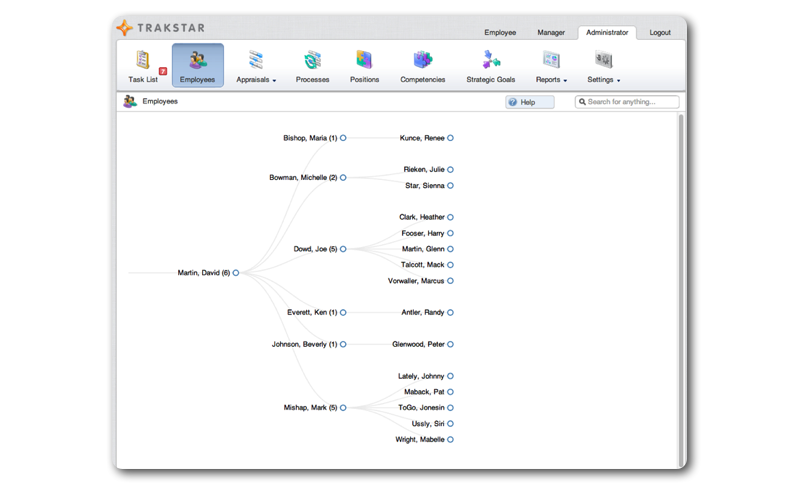Collapse the Mishap, Mark (5) node
Viewport: 800px width, 500px height.
(x=343, y=408)
